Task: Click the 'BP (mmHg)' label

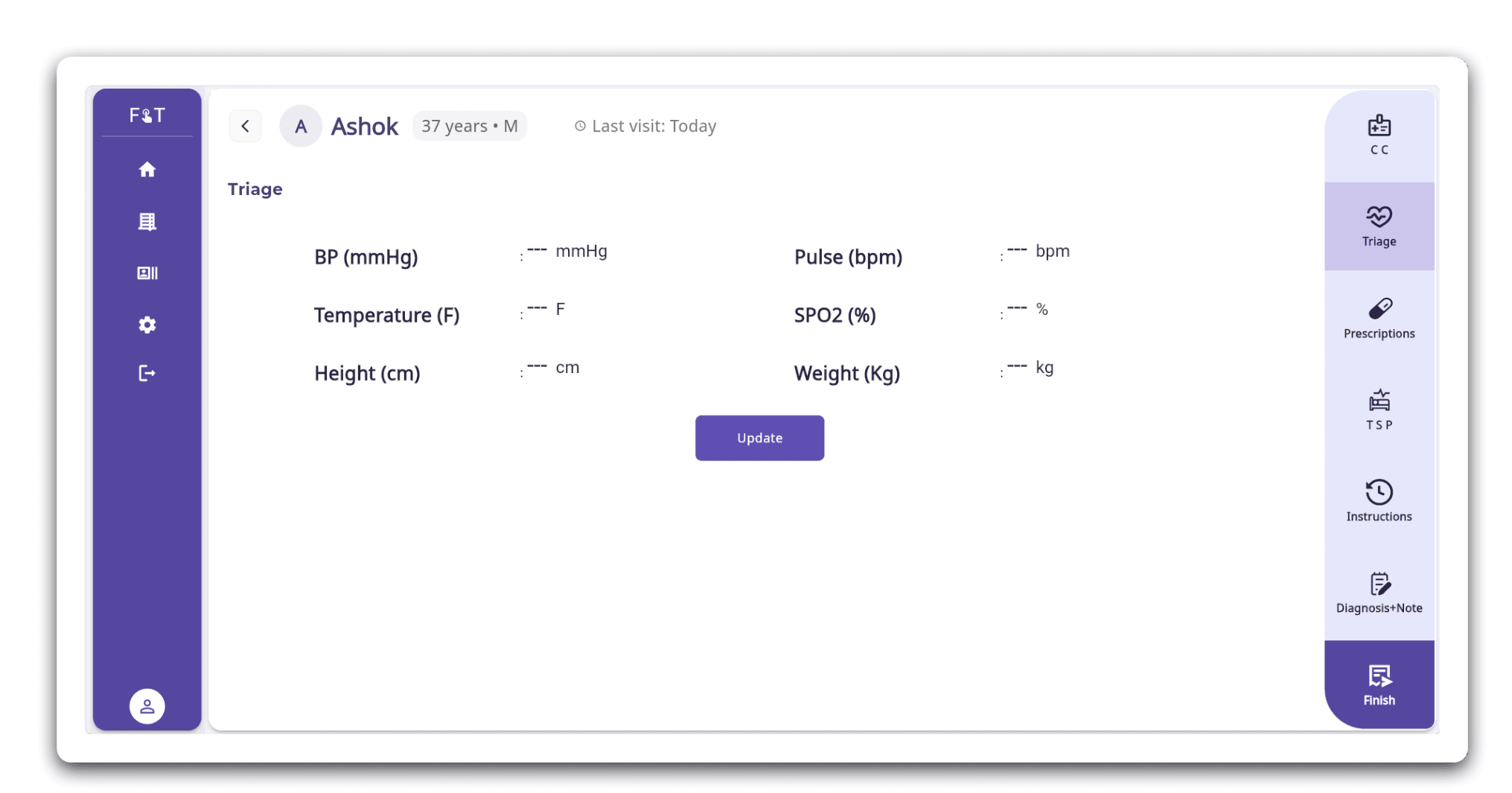Action: [x=366, y=257]
